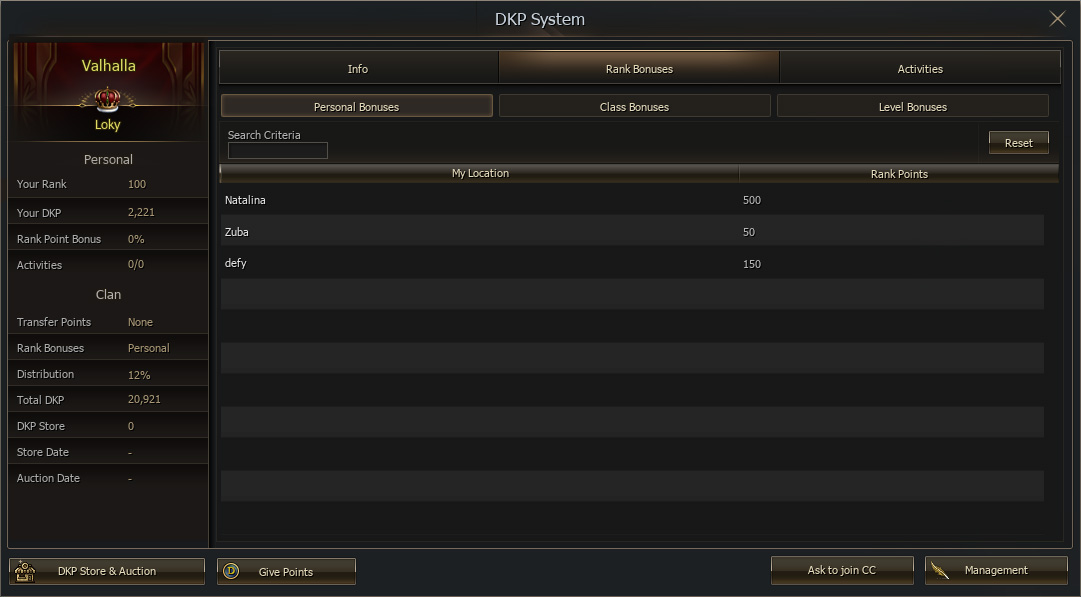This screenshot has width=1081, height=597.
Task: Click the shop icon on DKP Store & Auction
Action: [26, 571]
